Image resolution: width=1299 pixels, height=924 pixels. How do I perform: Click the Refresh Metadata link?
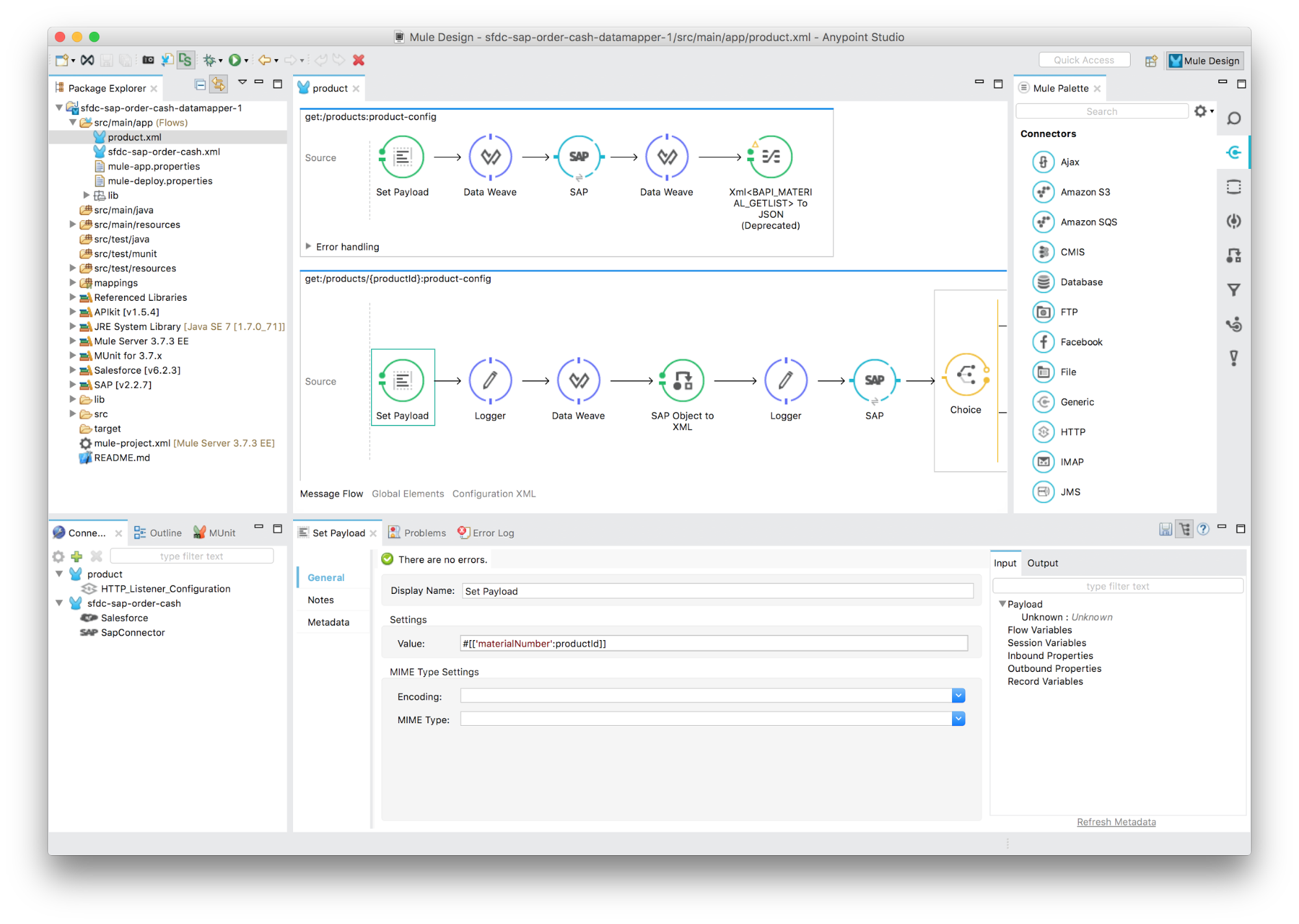[1116, 822]
